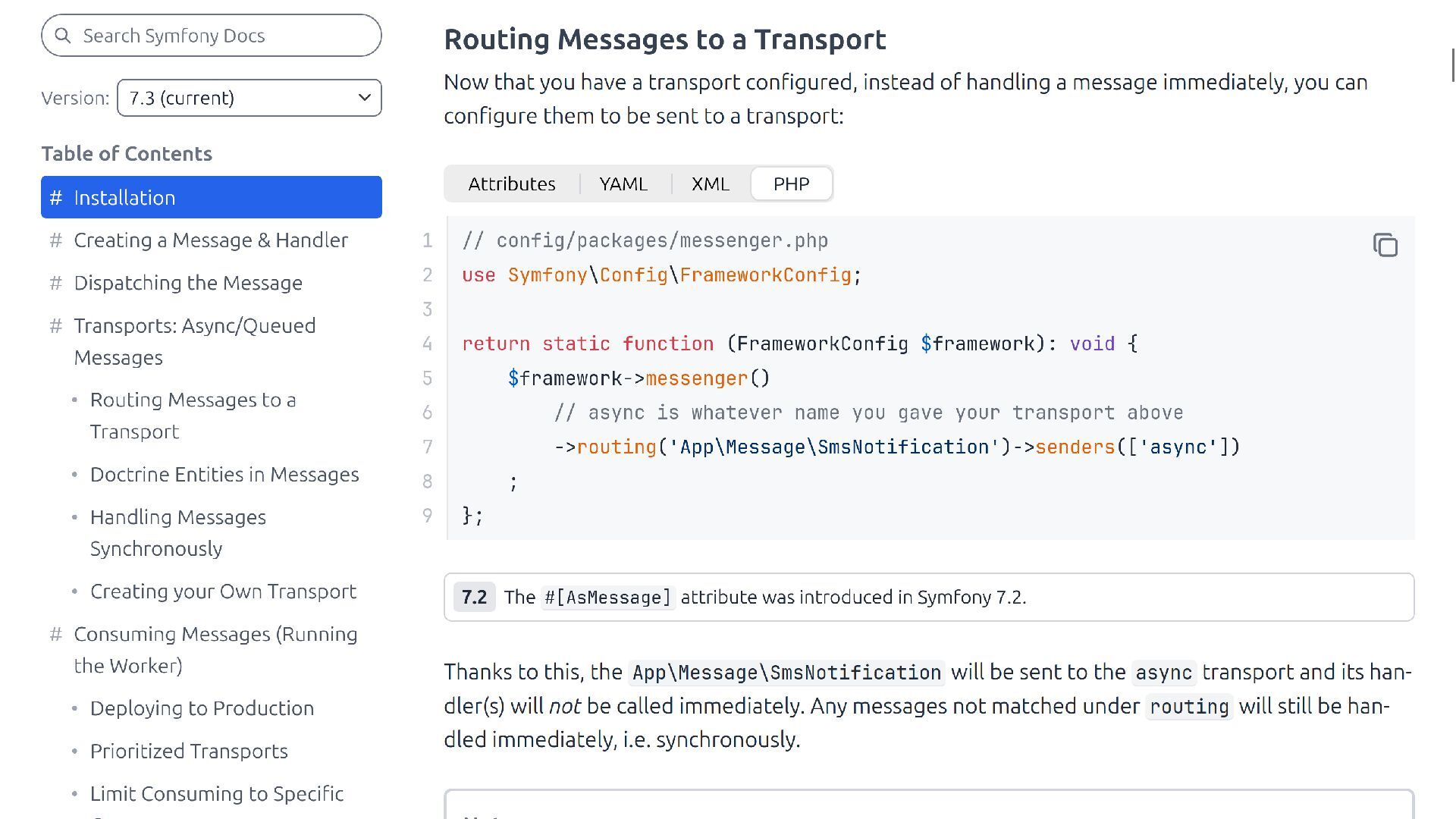
Task: Open the Version dropdown selector
Action: pyautogui.click(x=249, y=98)
